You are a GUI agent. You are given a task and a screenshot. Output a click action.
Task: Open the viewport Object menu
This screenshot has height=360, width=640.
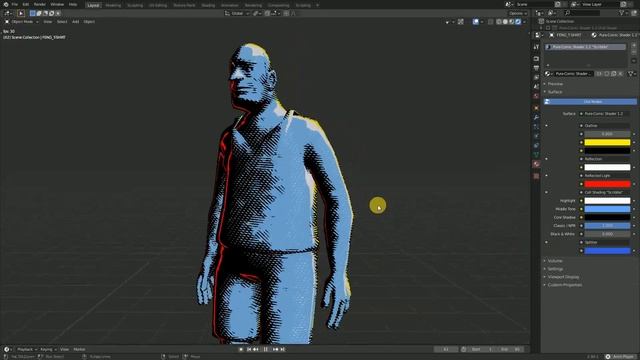point(89,22)
